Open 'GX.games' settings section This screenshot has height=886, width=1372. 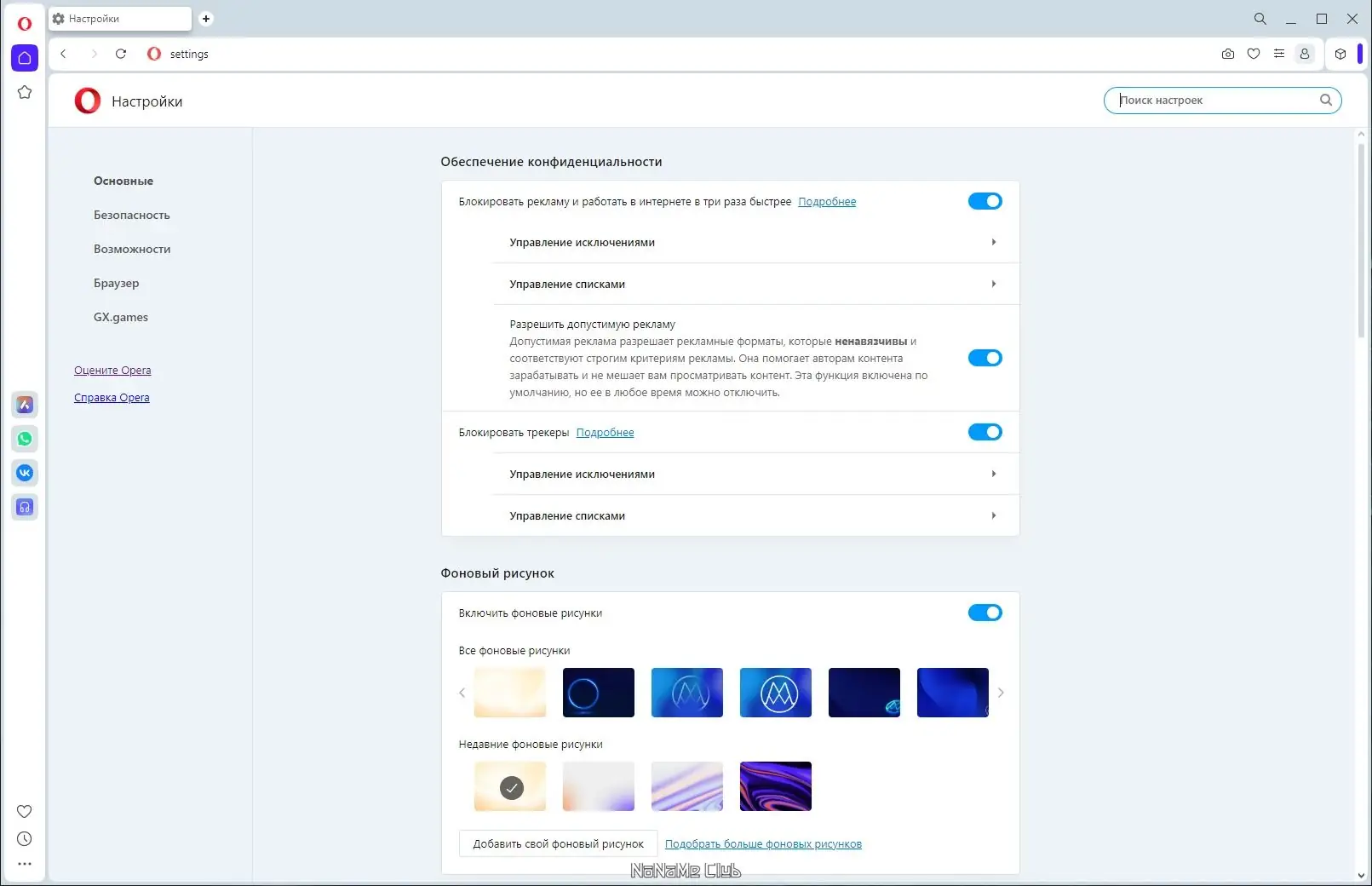click(121, 317)
